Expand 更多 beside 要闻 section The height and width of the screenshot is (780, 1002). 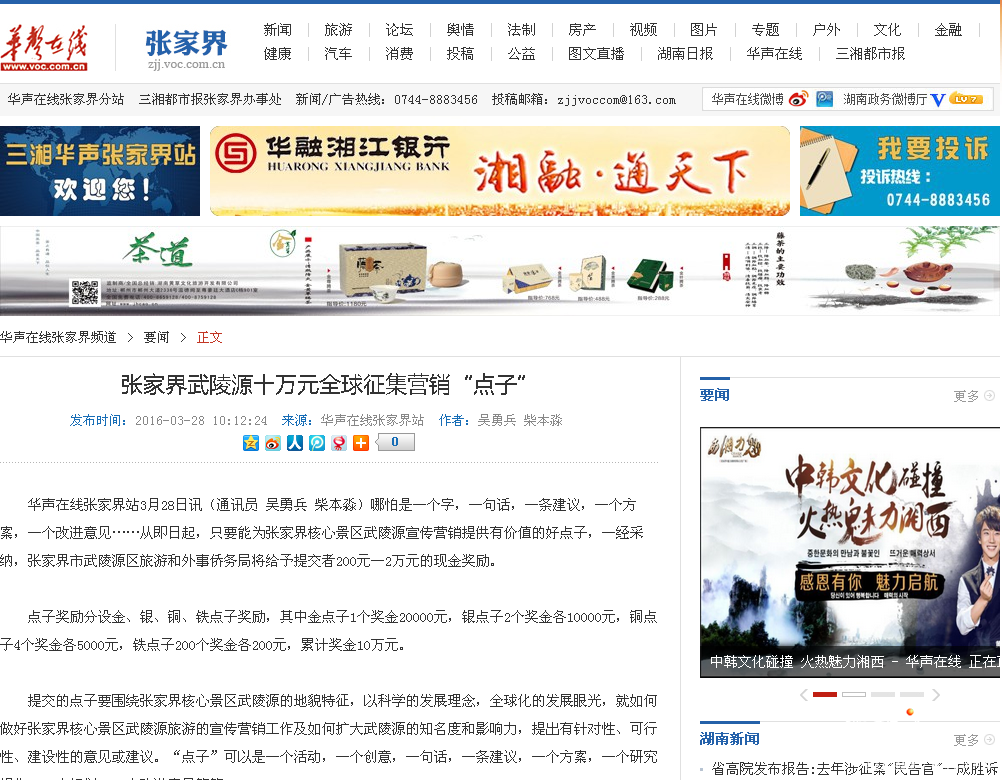[973, 396]
